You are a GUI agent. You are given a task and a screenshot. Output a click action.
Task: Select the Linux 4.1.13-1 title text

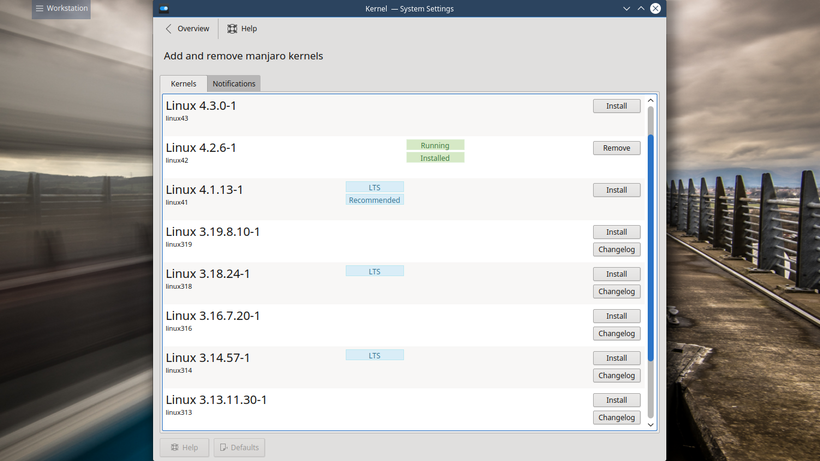click(204, 190)
